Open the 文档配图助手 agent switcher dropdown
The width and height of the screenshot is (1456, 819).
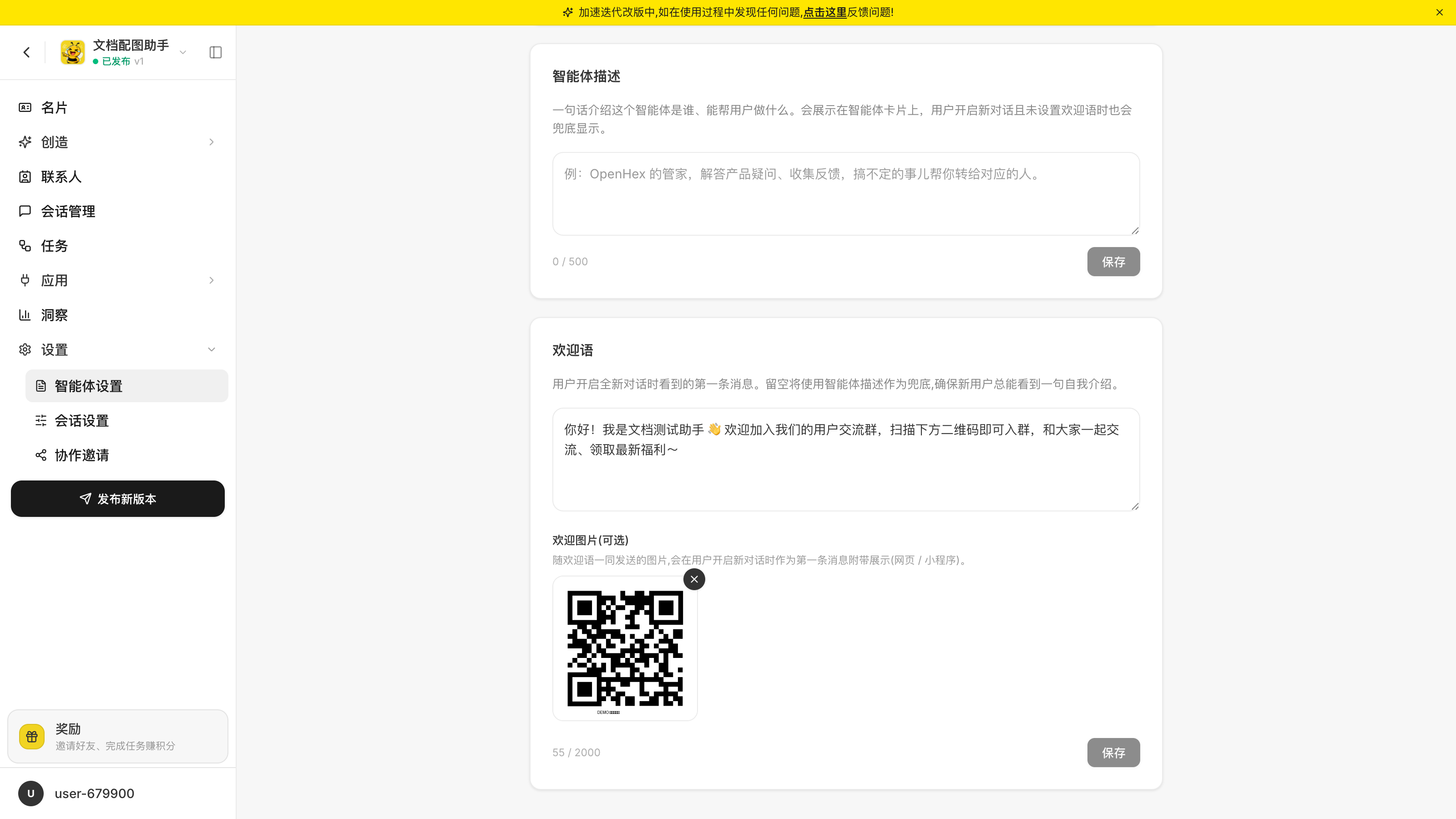[182, 53]
